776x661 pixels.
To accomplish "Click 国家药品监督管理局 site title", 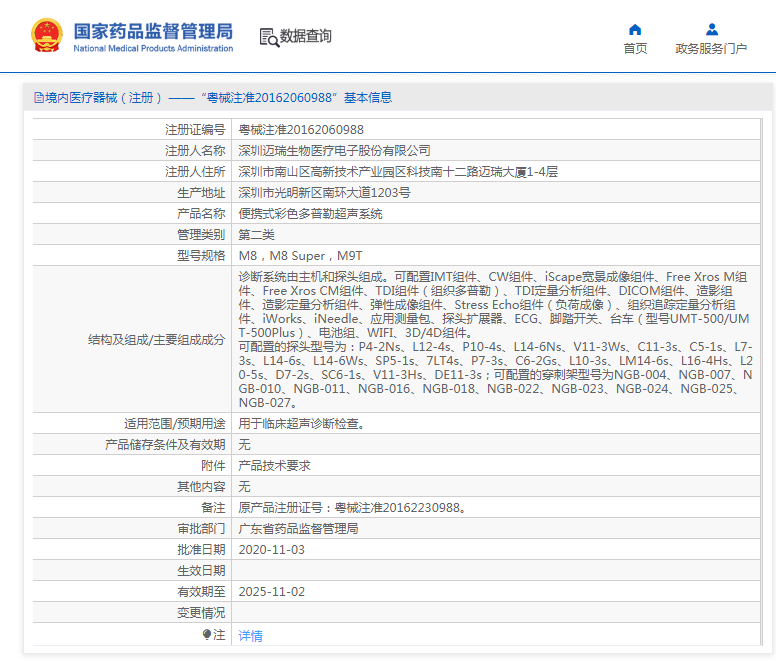I will coord(153,31).
